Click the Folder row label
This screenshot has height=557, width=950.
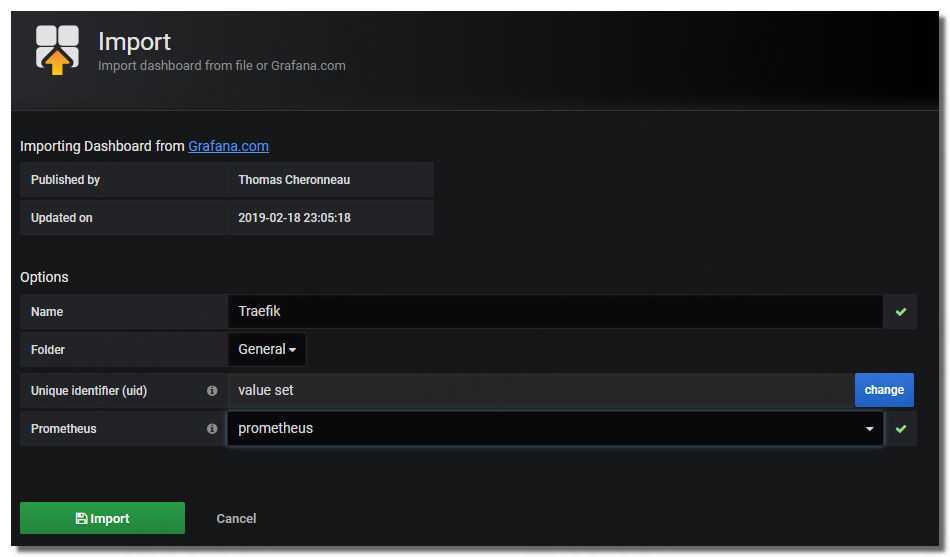48,350
